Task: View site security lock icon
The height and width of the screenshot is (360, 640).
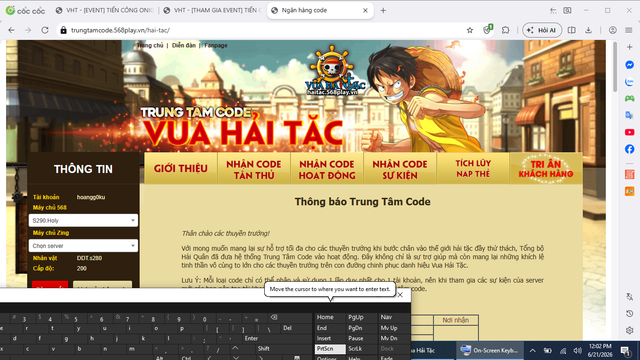Action: 63,30
